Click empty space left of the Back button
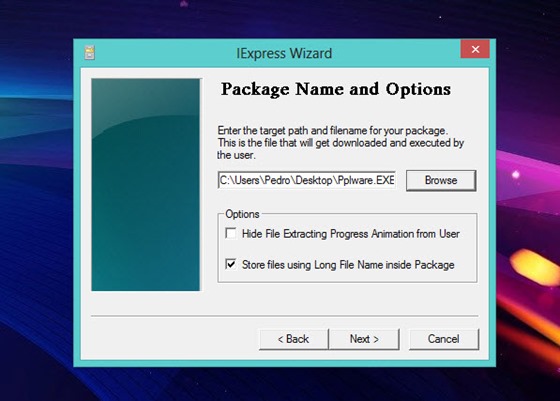This screenshot has height=401, width=560. tap(171, 339)
